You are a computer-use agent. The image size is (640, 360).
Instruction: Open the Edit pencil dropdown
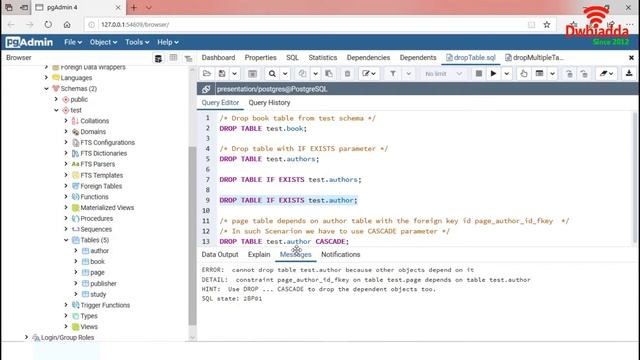pos(369,73)
